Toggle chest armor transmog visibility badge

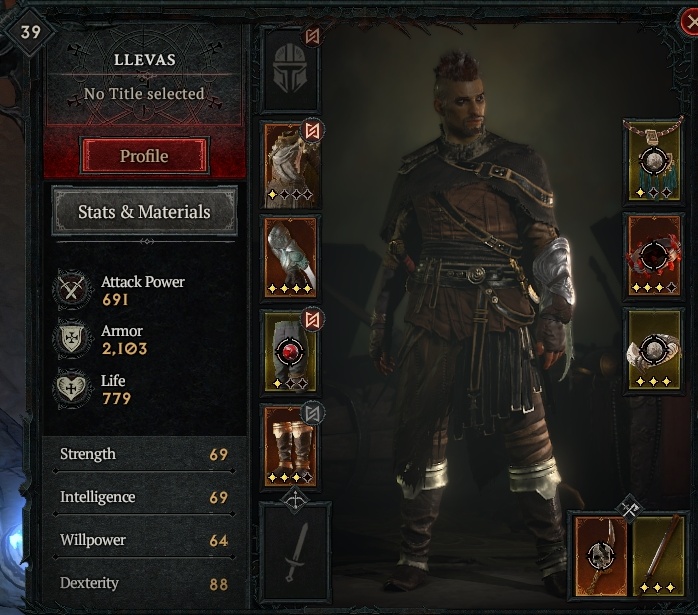(x=312, y=130)
